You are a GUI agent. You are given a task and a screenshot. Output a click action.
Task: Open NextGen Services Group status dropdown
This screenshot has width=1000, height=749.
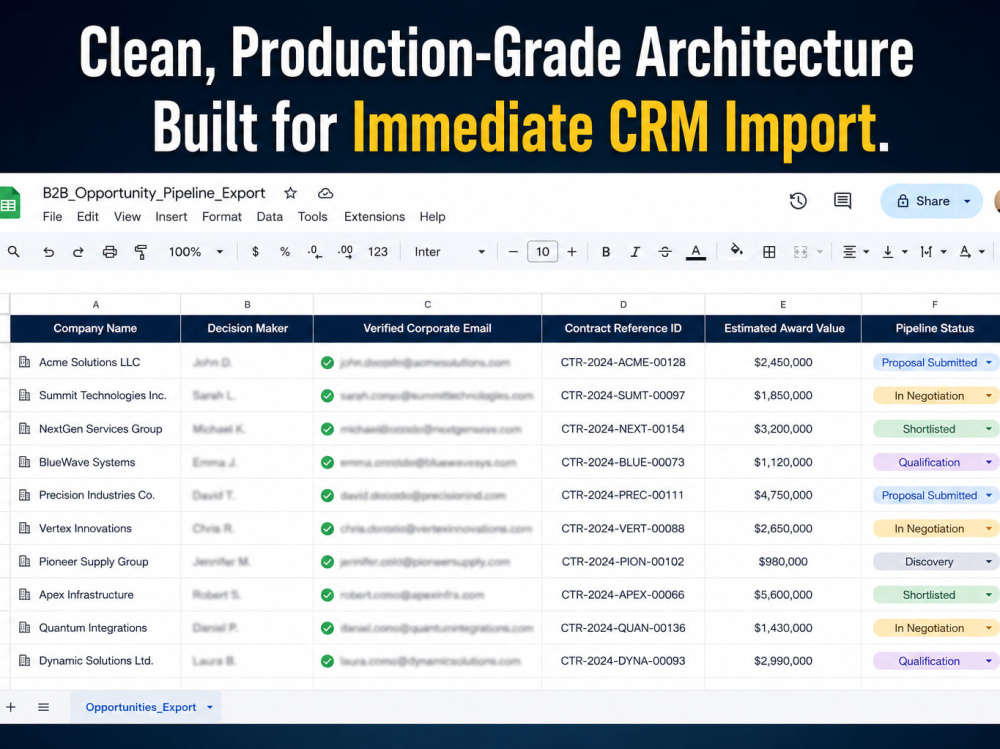click(989, 429)
